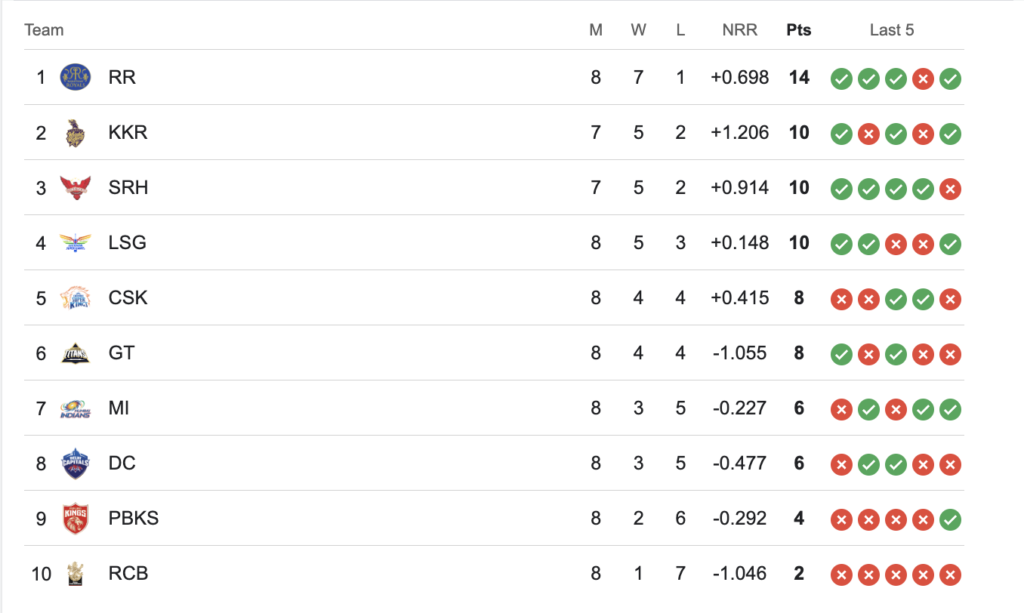Open the RR team name link
Screen dimensions: 1024x613
coord(122,77)
